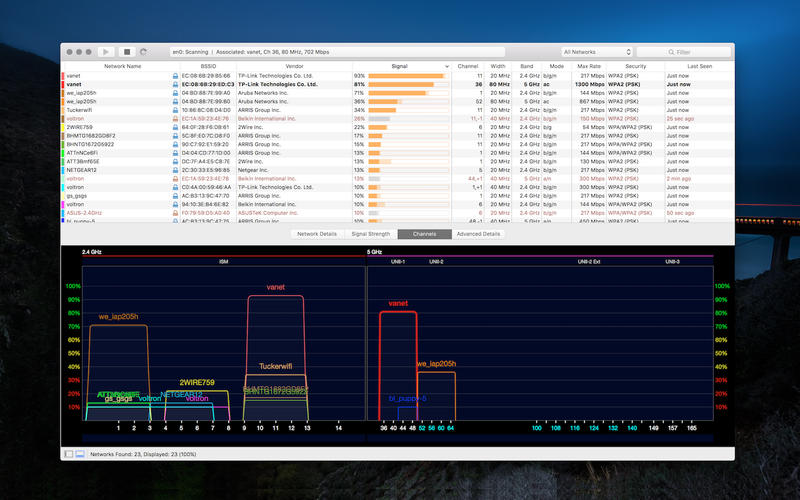Select the ASUS-2.4GHz network name
800x500 pixels.
point(84,213)
